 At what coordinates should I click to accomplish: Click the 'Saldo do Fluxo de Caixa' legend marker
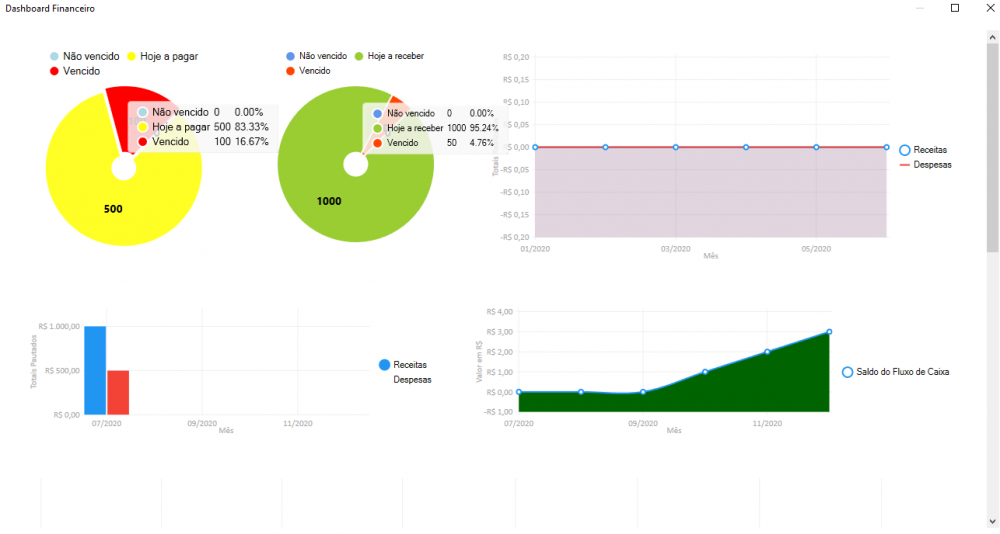[x=848, y=372]
